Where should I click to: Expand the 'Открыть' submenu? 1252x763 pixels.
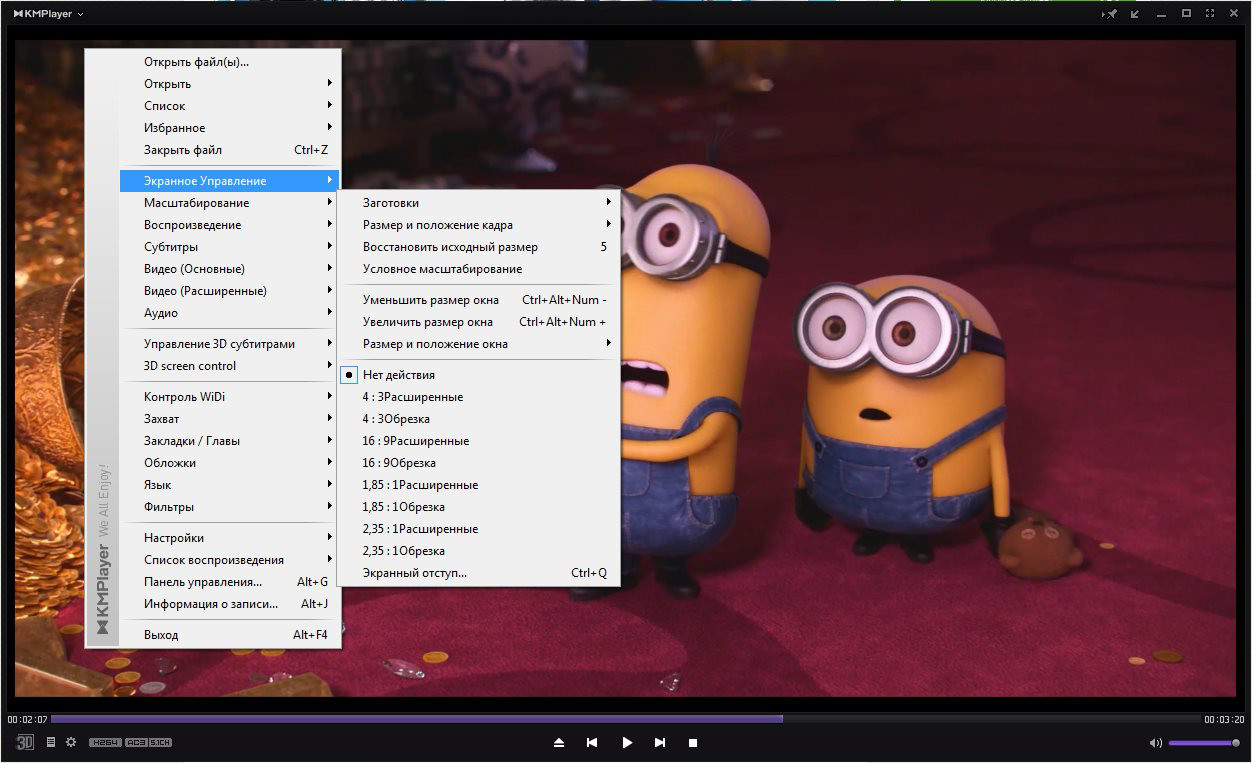(x=229, y=84)
